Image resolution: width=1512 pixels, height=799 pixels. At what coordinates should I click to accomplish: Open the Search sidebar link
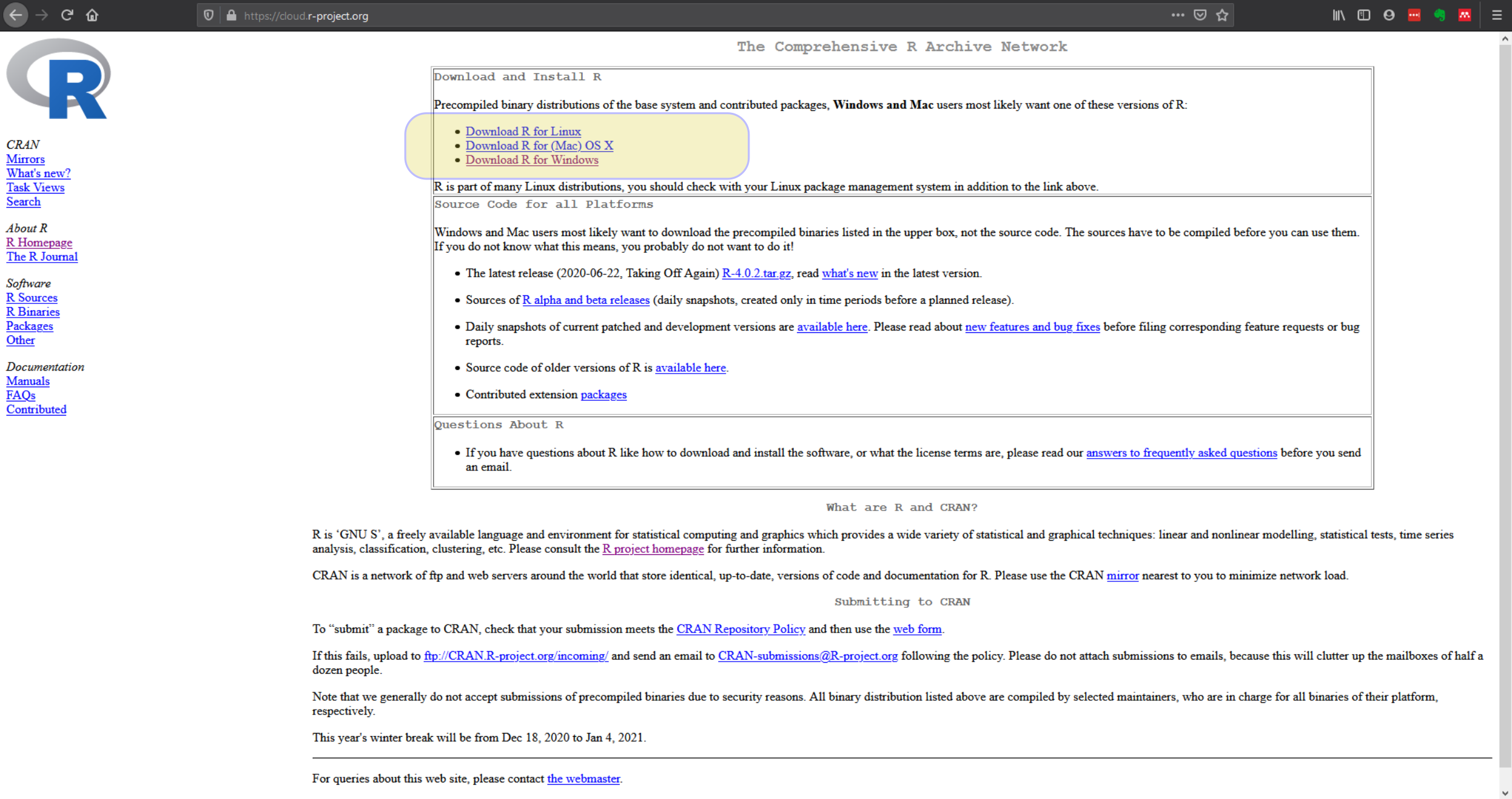coord(23,202)
